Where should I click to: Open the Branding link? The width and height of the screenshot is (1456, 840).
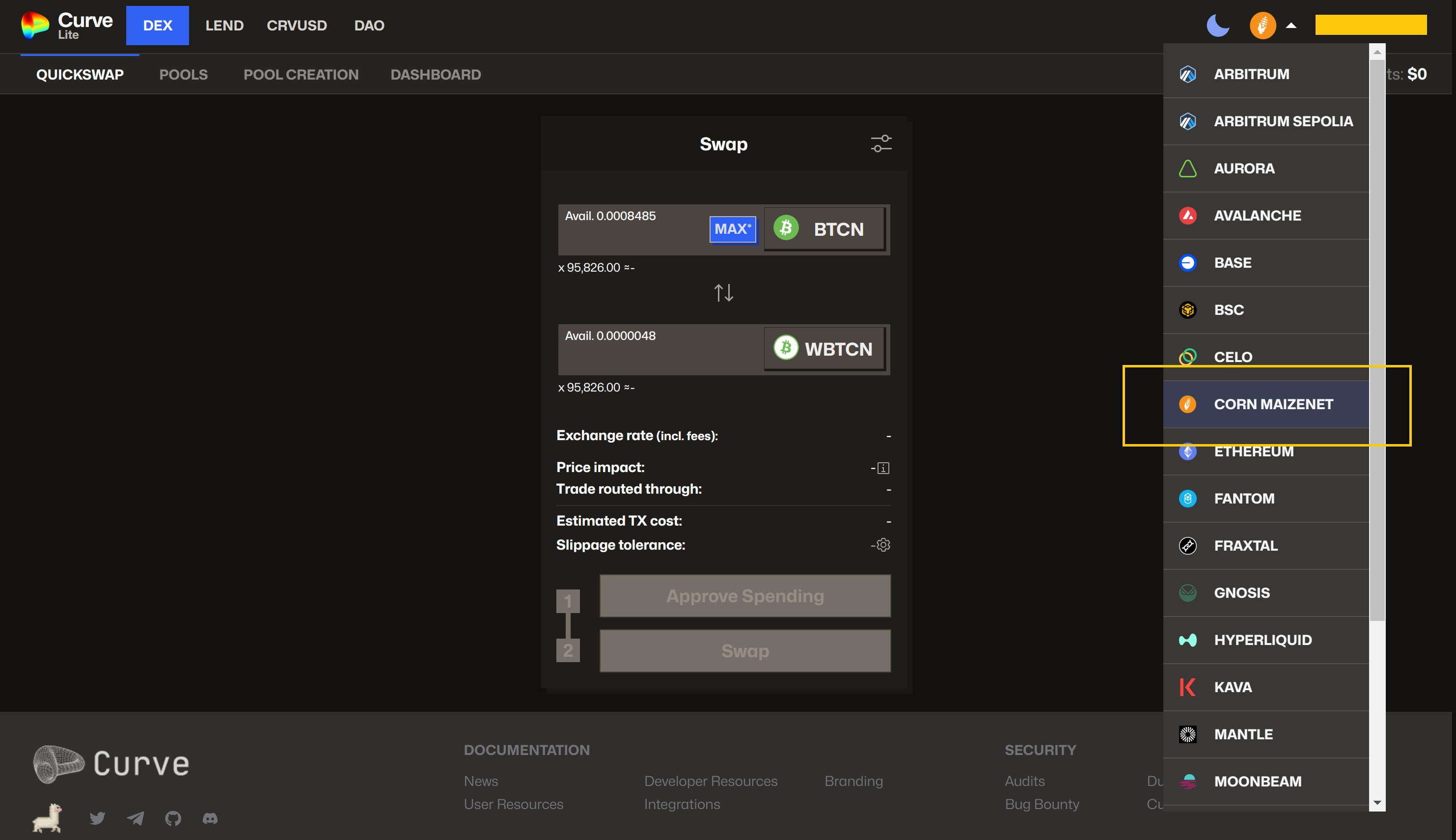853,781
